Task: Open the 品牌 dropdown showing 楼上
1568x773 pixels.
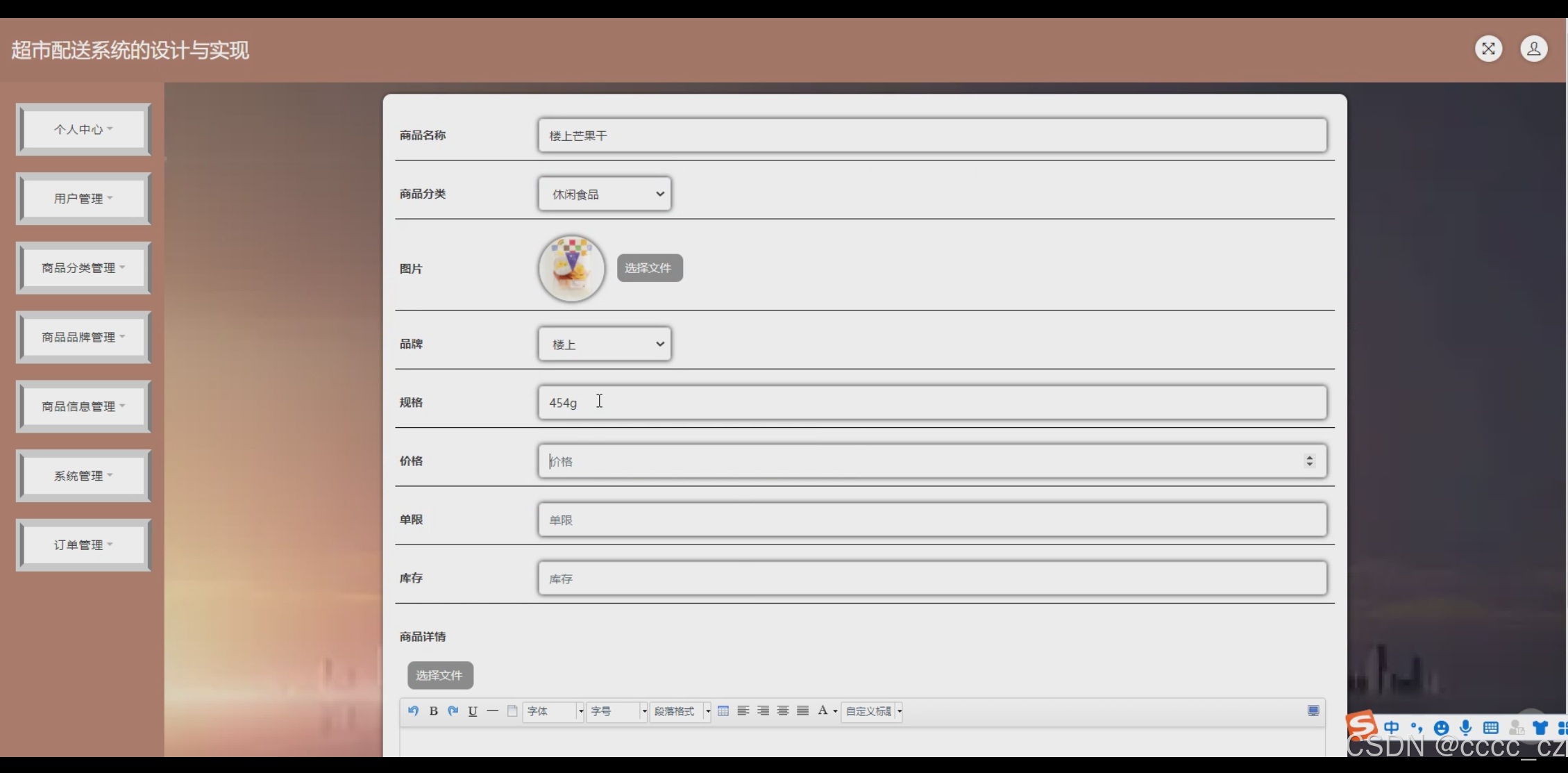Action: click(604, 344)
